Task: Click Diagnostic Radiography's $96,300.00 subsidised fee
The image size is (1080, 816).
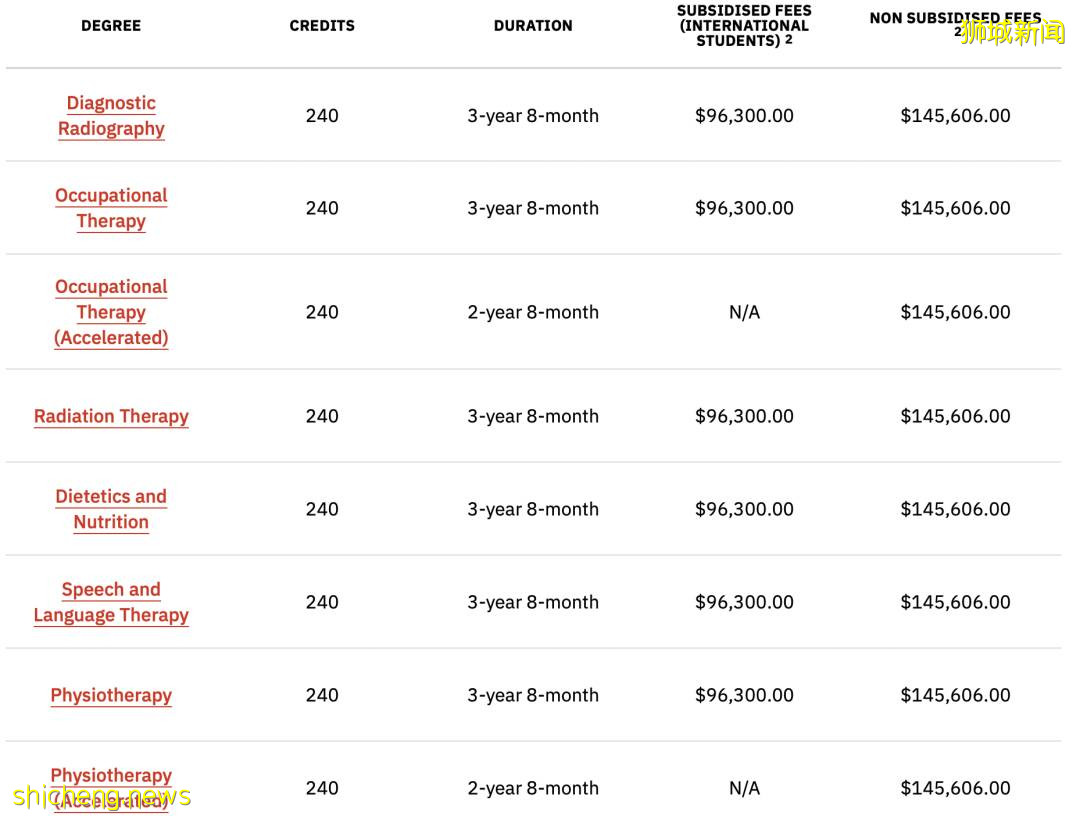Action: pos(744,116)
